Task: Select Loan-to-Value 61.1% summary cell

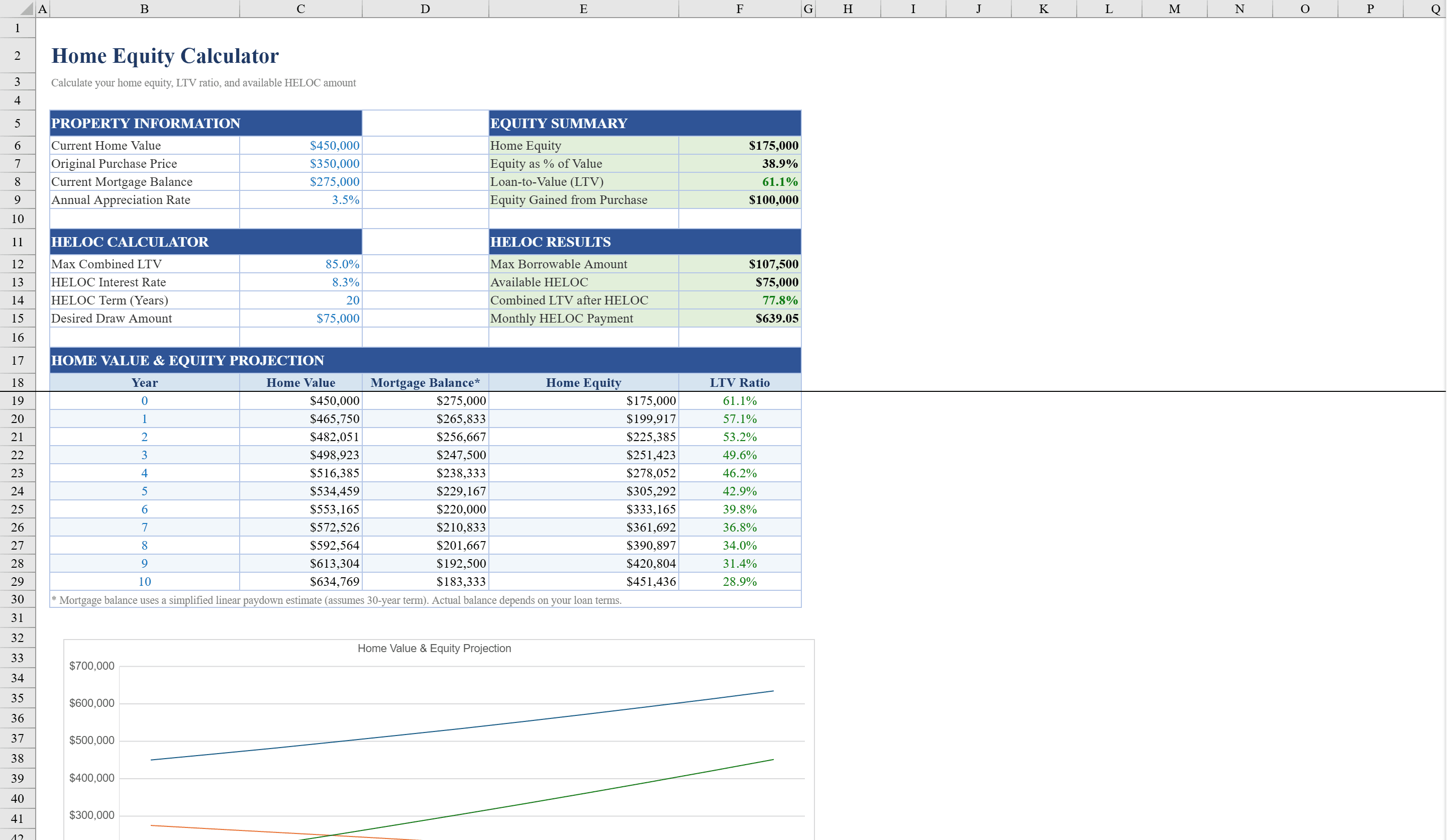Action: [740, 181]
